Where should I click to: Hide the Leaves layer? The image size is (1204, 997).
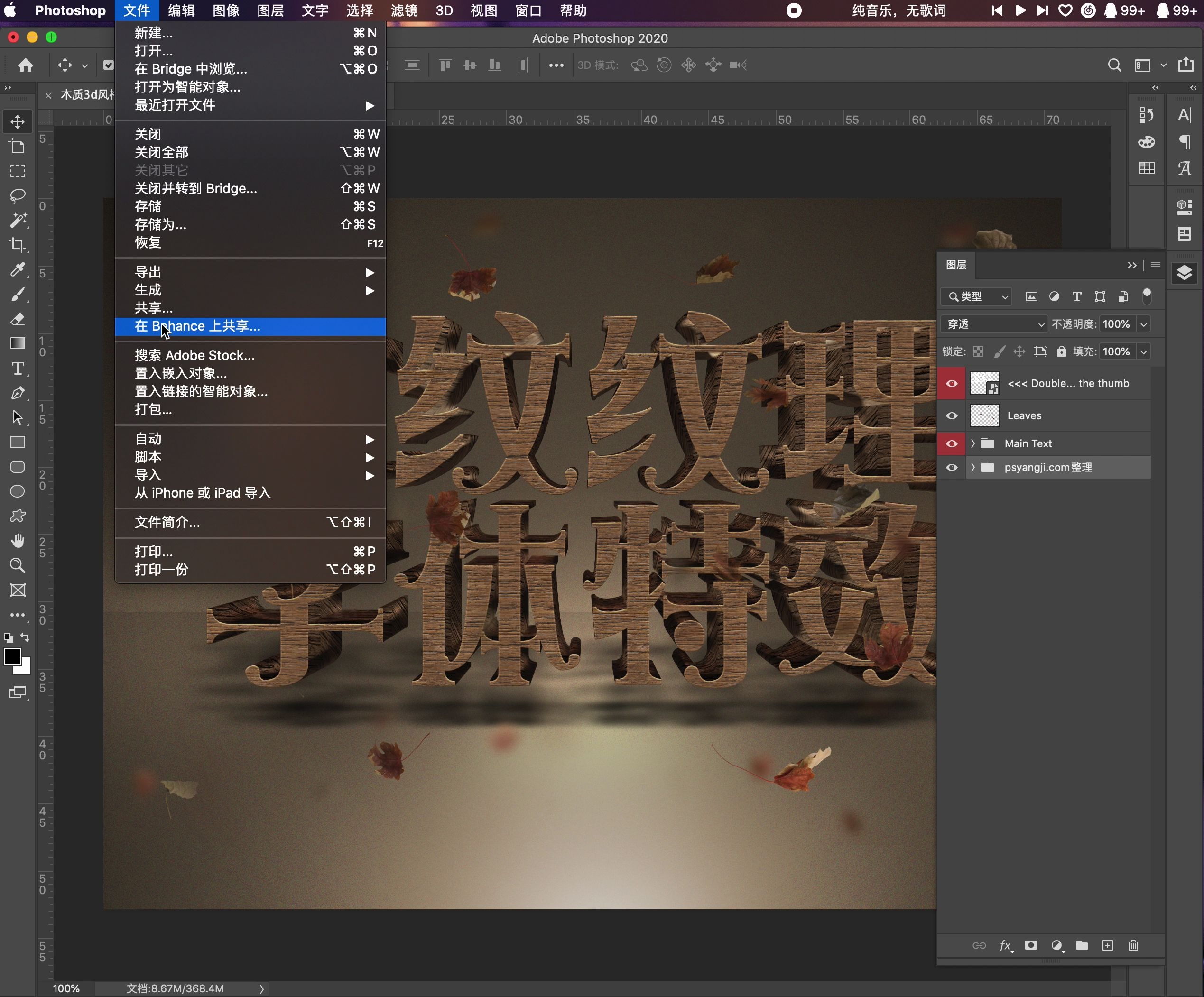tap(951, 415)
